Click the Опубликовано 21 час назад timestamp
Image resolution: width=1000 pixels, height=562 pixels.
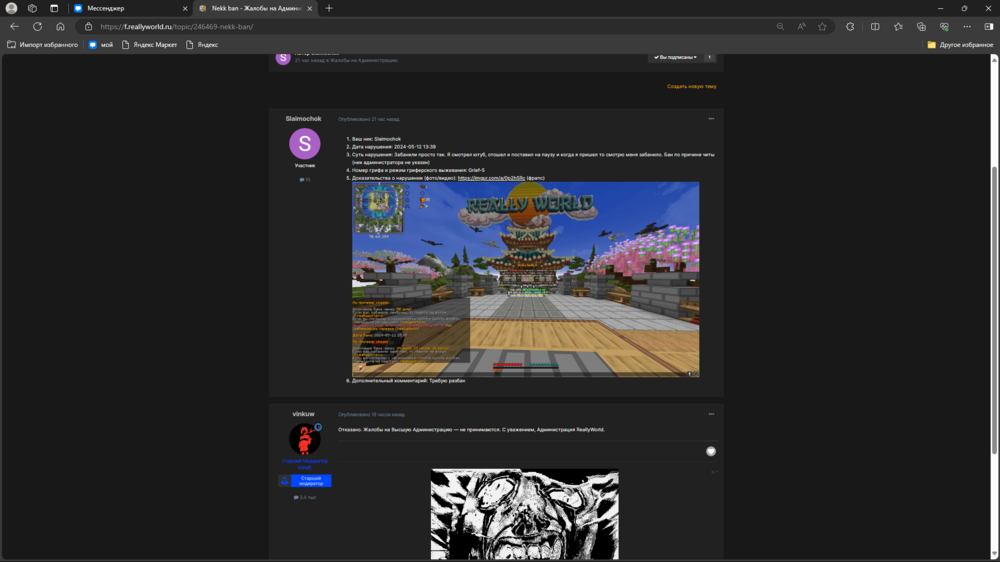coord(369,119)
